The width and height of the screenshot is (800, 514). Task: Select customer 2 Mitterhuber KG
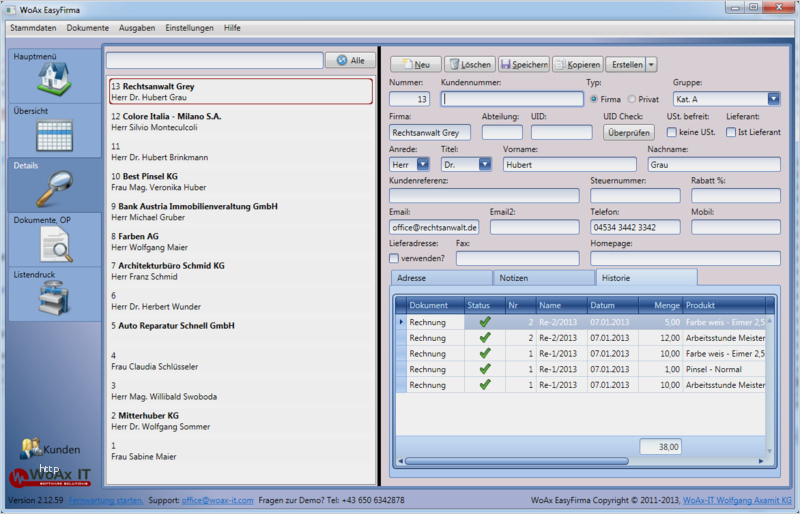coord(241,421)
